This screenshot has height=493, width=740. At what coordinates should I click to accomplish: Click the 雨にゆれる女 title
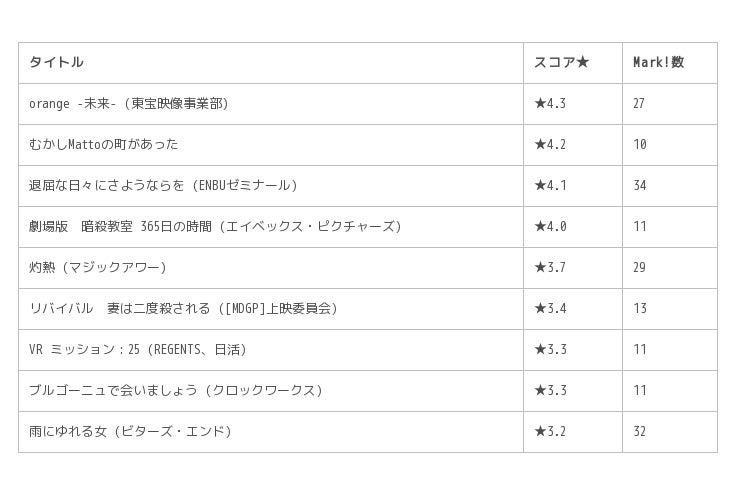tap(130, 431)
